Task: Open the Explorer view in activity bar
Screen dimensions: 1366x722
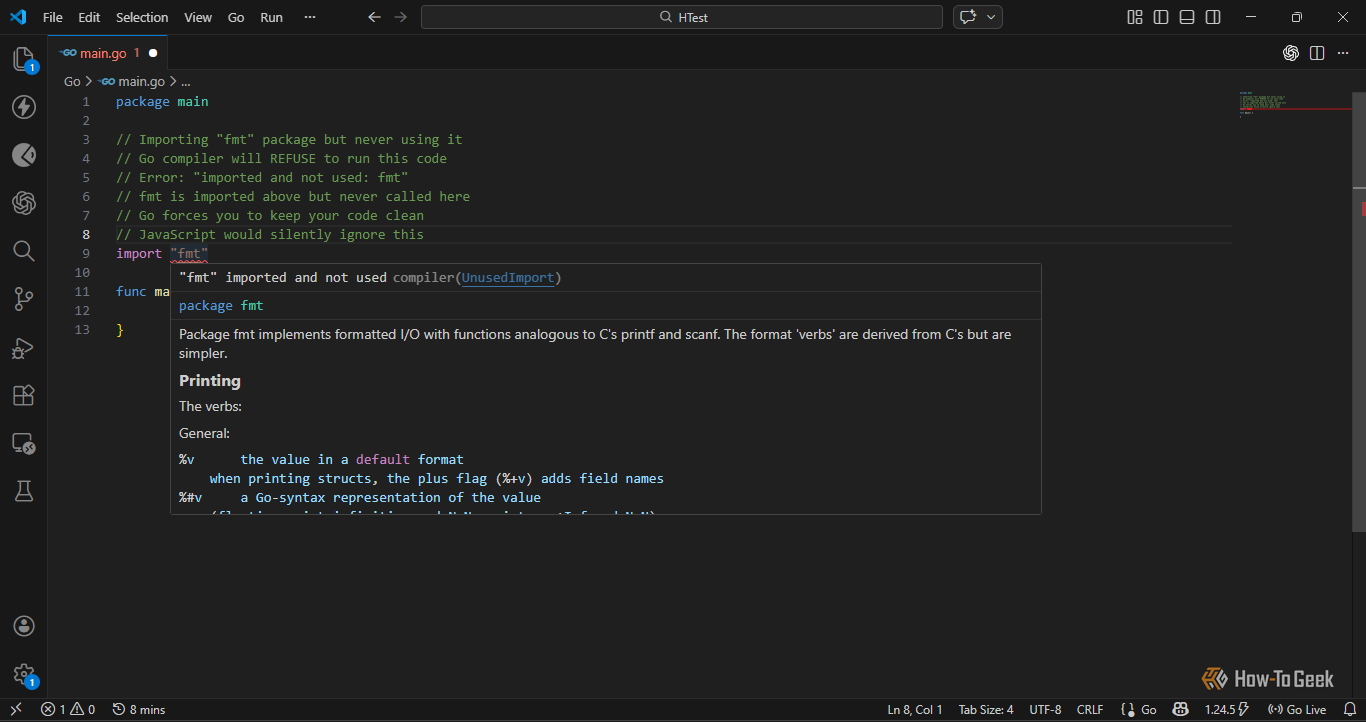Action: pyautogui.click(x=24, y=59)
